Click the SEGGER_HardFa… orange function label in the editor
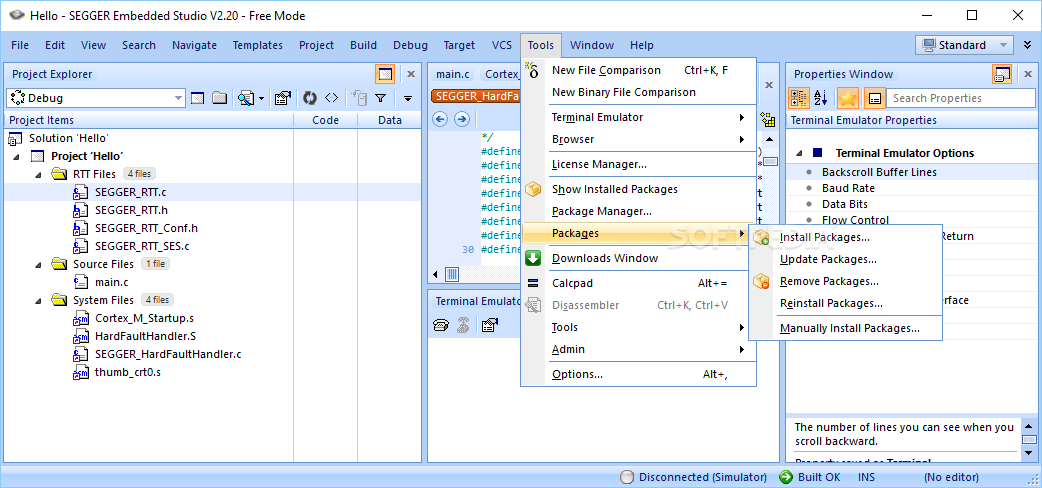Image resolution: width=1042 pixels, height=488 pixels. point(476,97)
